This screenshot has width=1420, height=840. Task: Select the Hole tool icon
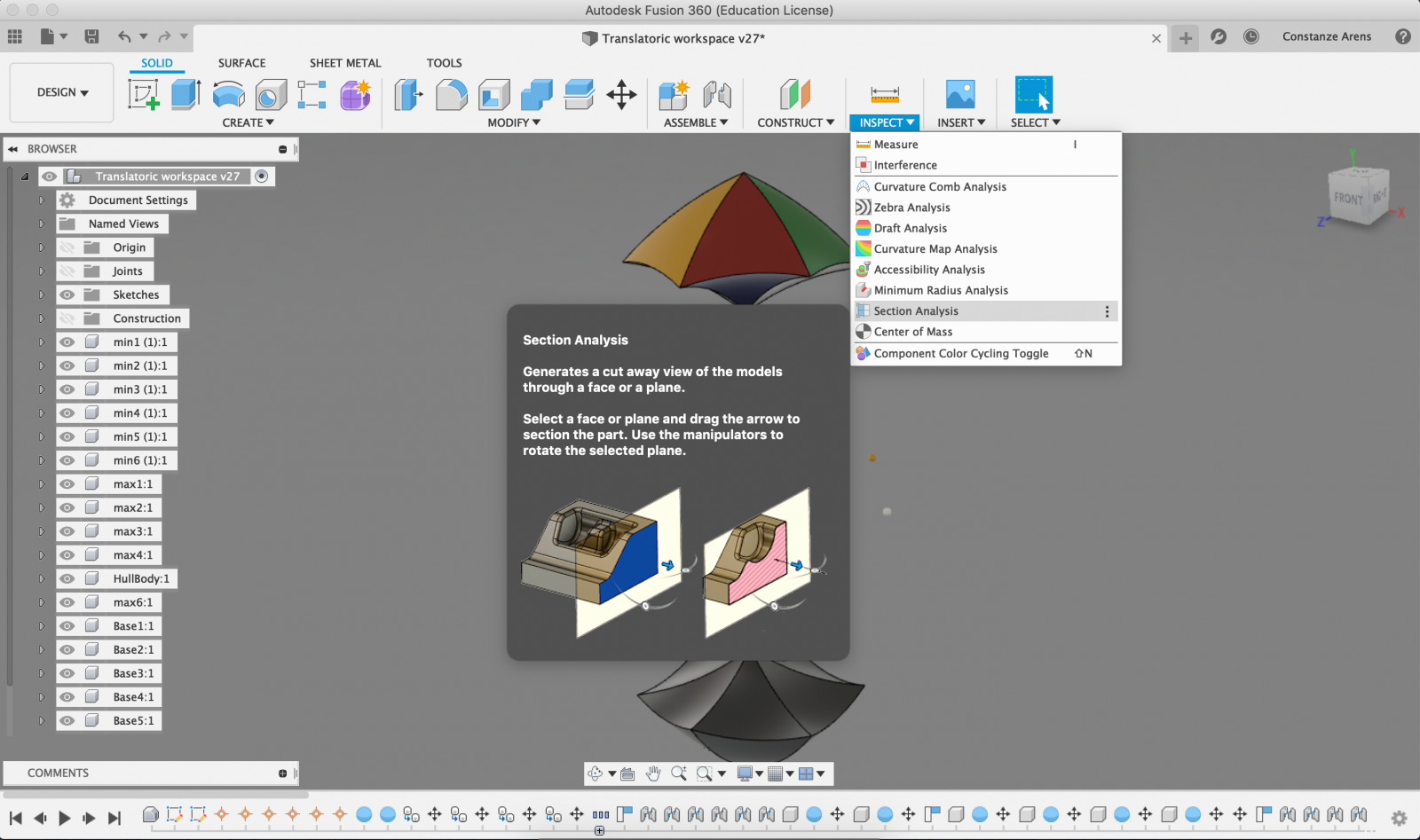pyautogui.click(x=271, y=94)
